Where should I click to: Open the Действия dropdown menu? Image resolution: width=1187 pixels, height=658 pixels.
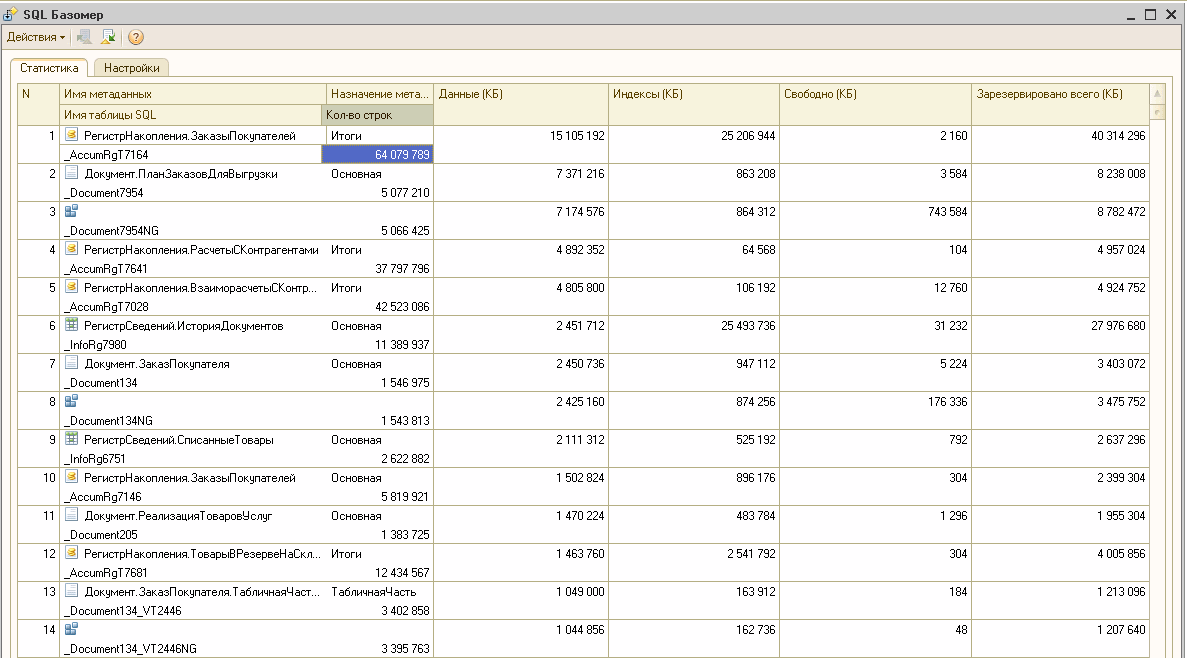pyautogui.click(x=36, y=37)
